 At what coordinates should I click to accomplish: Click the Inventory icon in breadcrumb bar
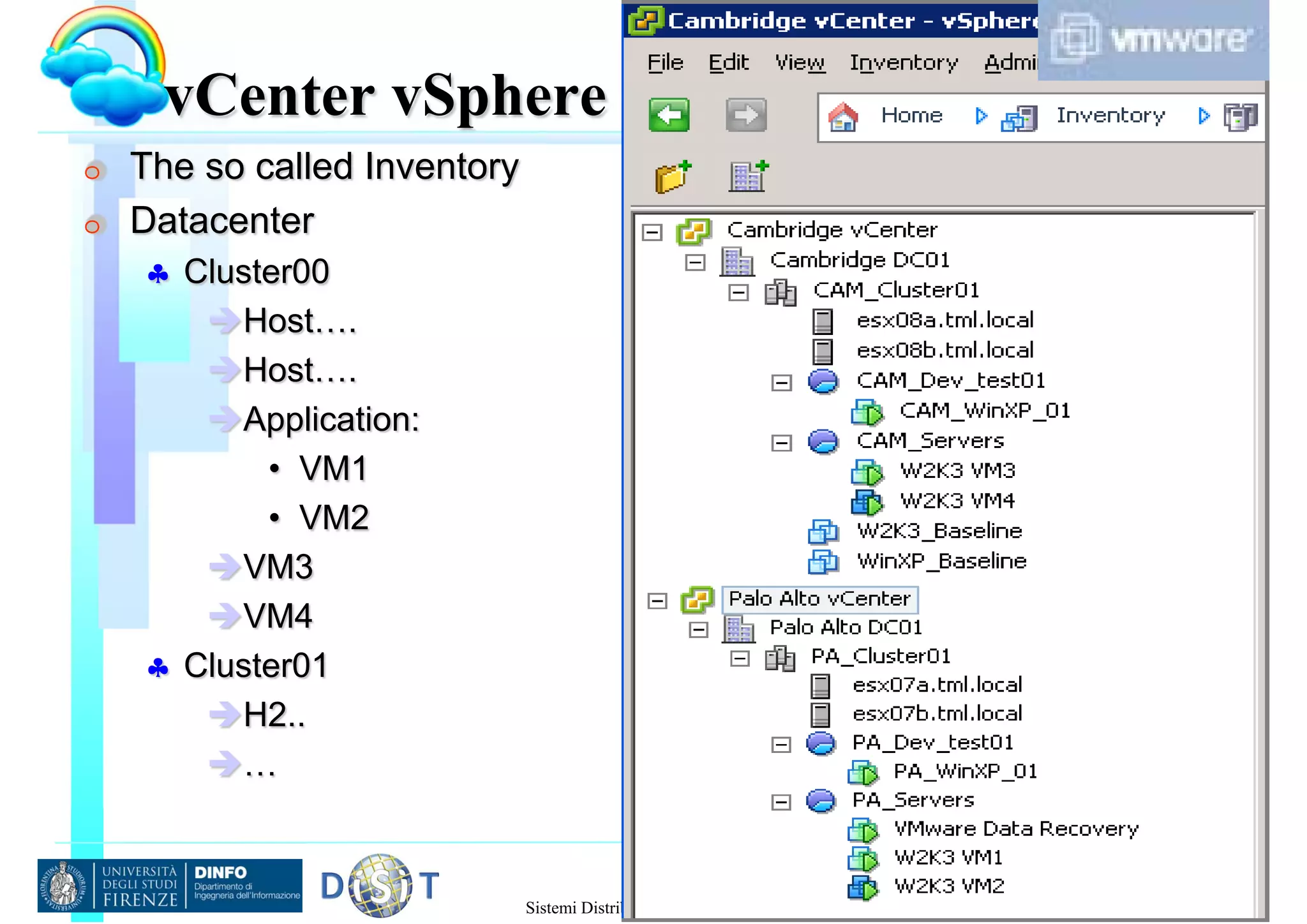tap(1019, 118)
